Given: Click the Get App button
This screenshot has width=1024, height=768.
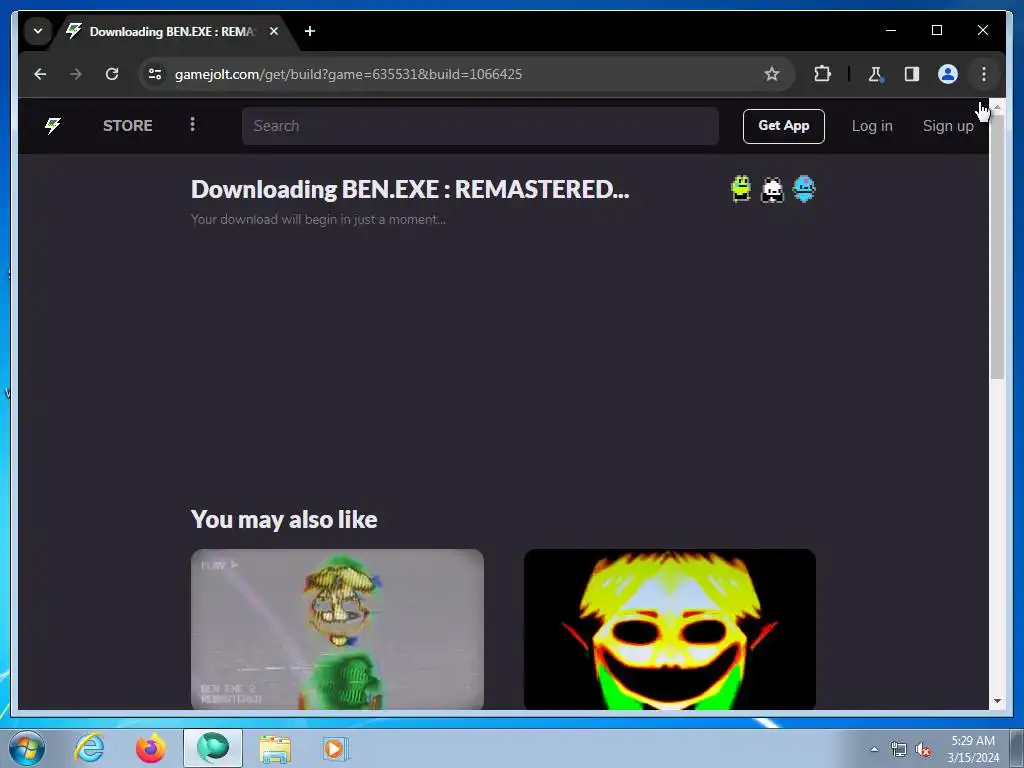Looking at the screenshot, I should (783, 126).
